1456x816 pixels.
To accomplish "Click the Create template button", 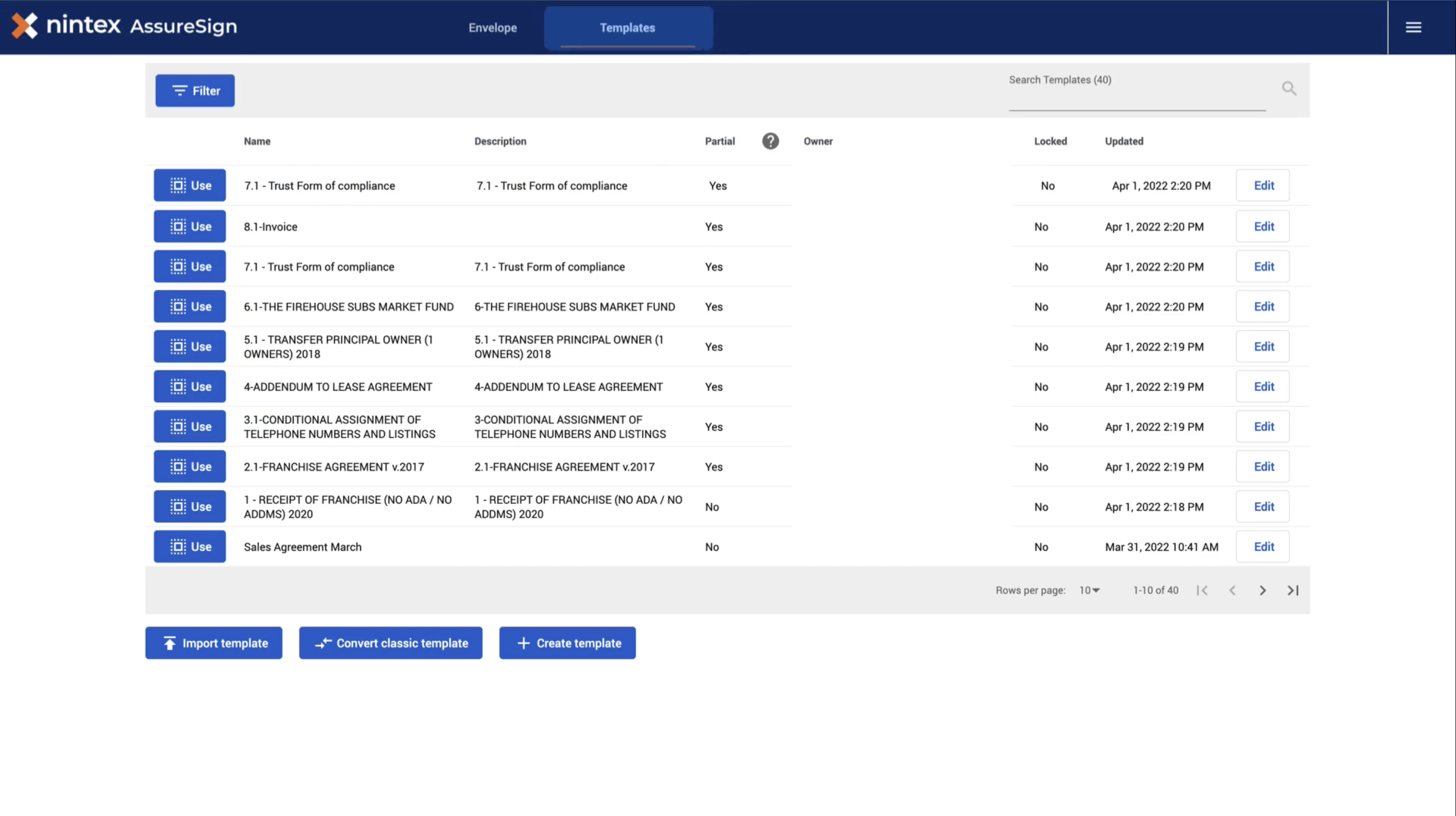I will [x=567, y=643].
